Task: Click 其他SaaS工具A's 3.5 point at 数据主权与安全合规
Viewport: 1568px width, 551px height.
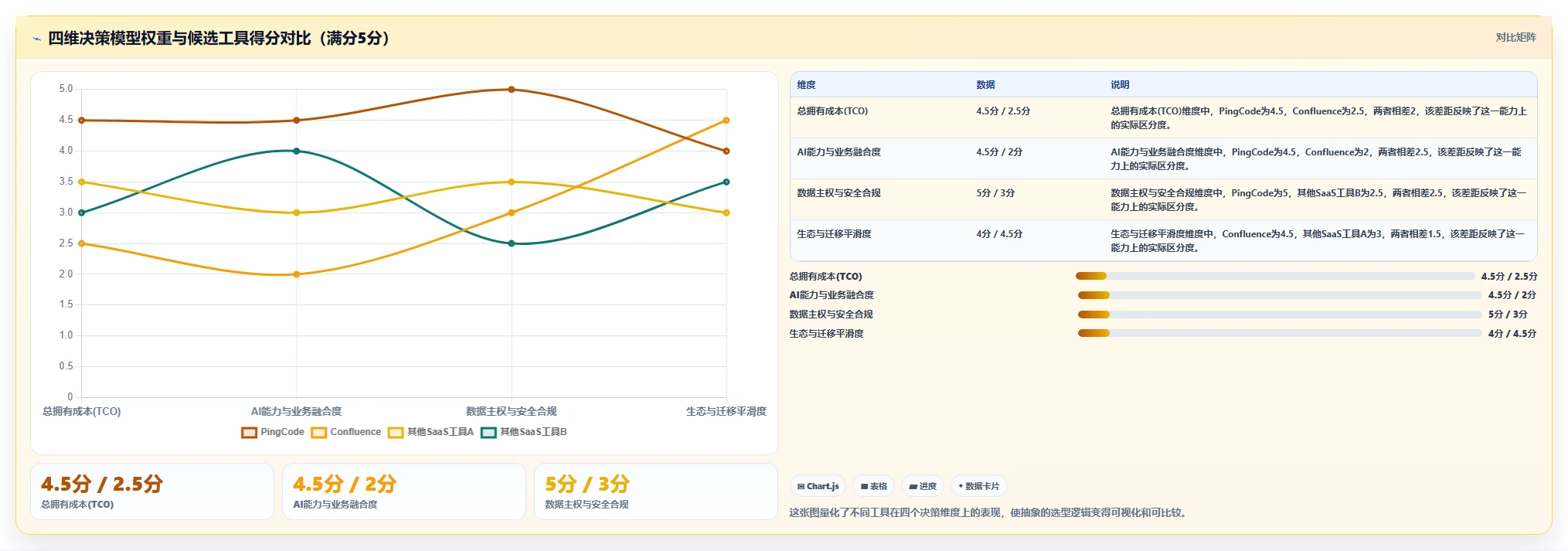Action: tap(512, 182)
